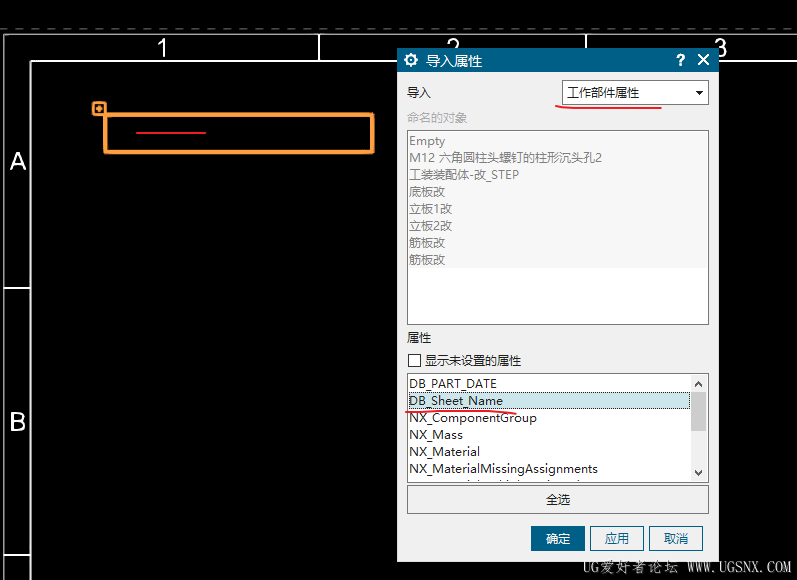Select Empty in the named objects list
The width and height of the screenshot is (797, 580).
[x=558, y=141]
